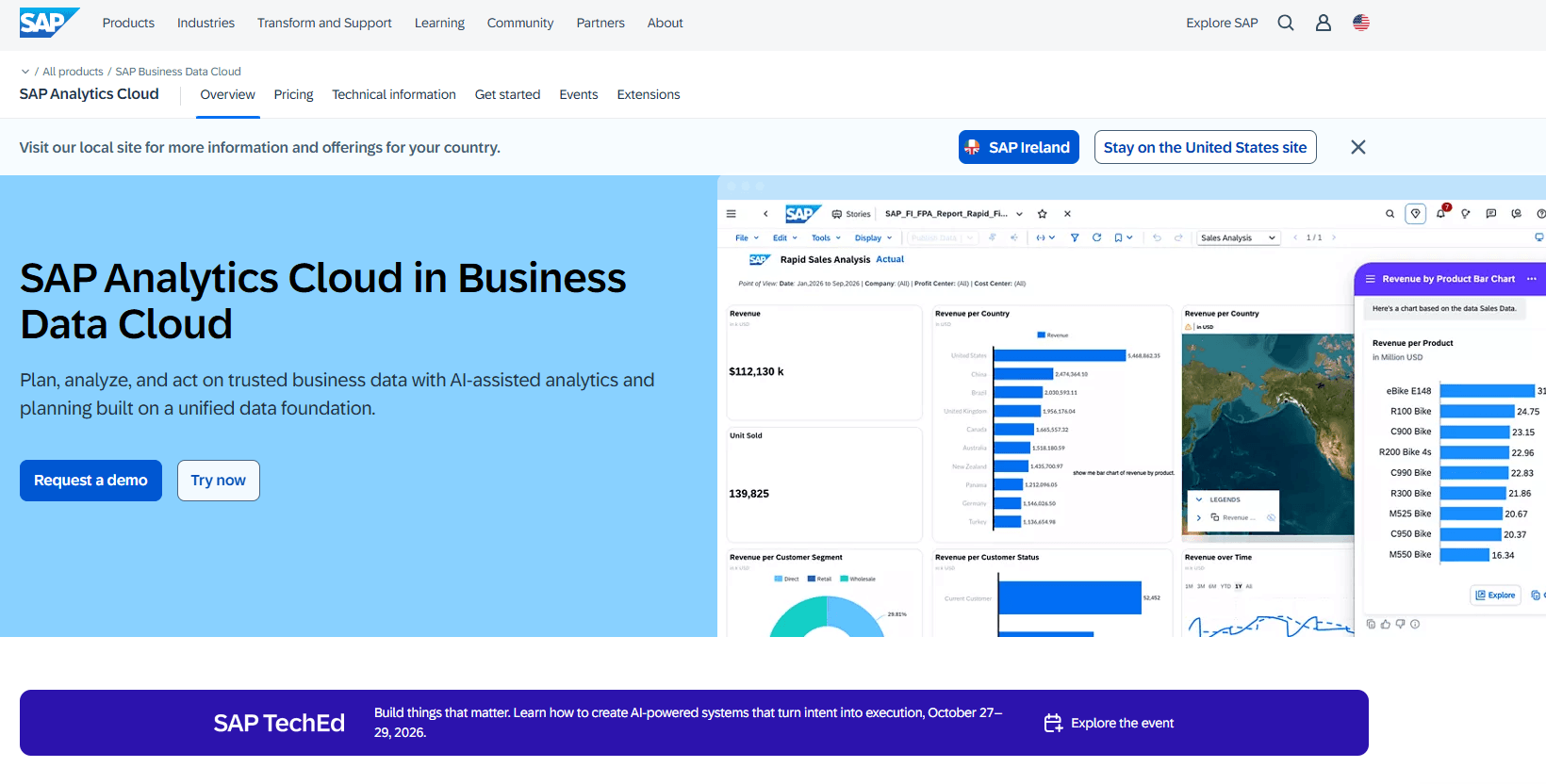Open the Industries menu

[206, 23]
